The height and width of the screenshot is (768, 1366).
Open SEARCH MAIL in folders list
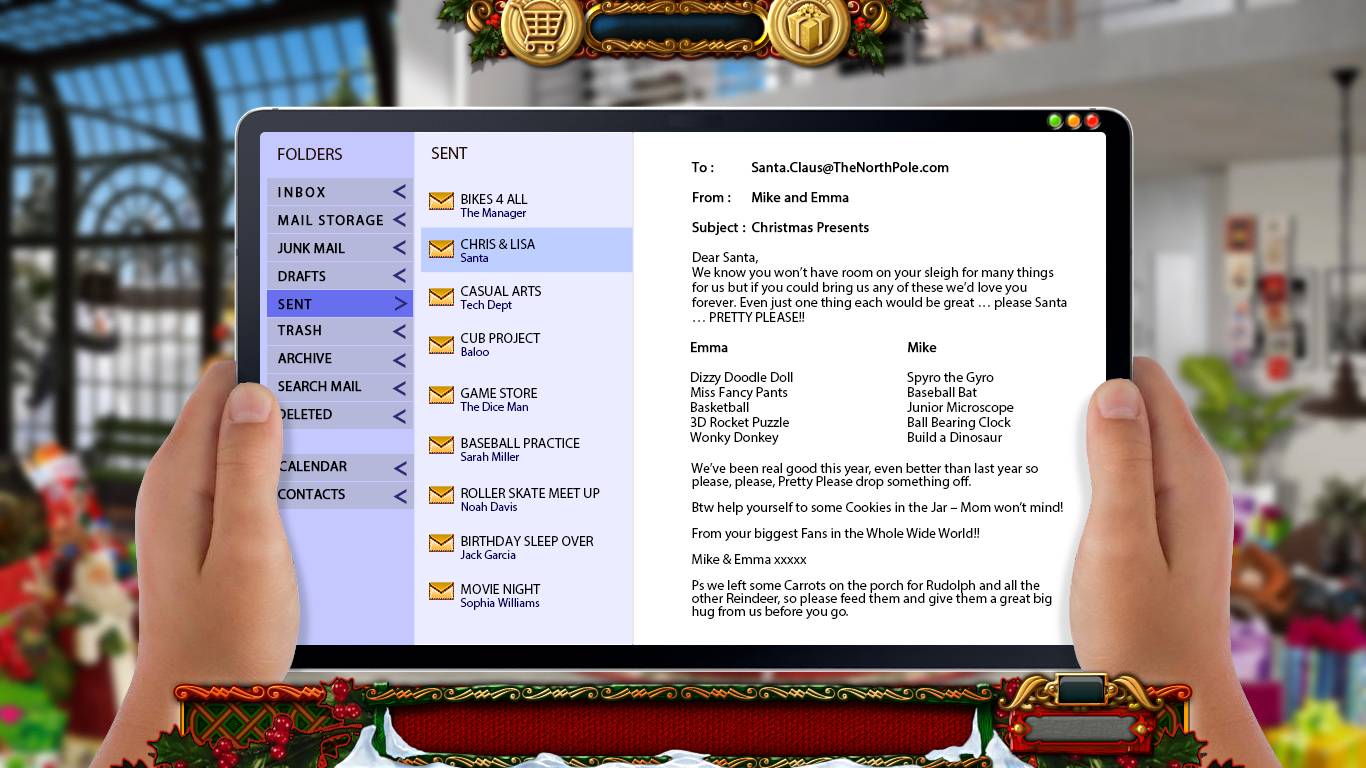(x=319, y=387)
